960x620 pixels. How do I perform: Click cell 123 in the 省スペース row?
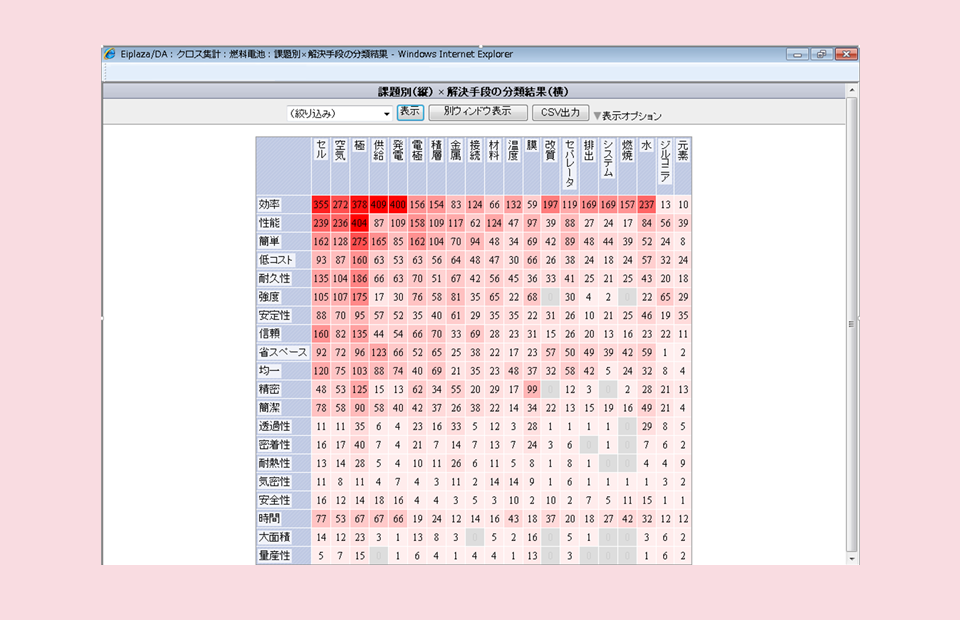point(379,352)
